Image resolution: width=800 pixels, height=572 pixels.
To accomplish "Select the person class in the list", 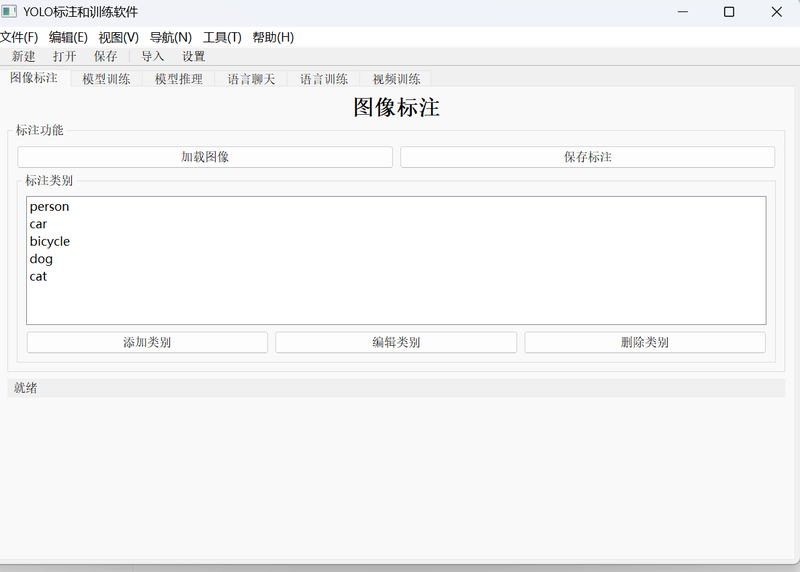I will [396, 207].
